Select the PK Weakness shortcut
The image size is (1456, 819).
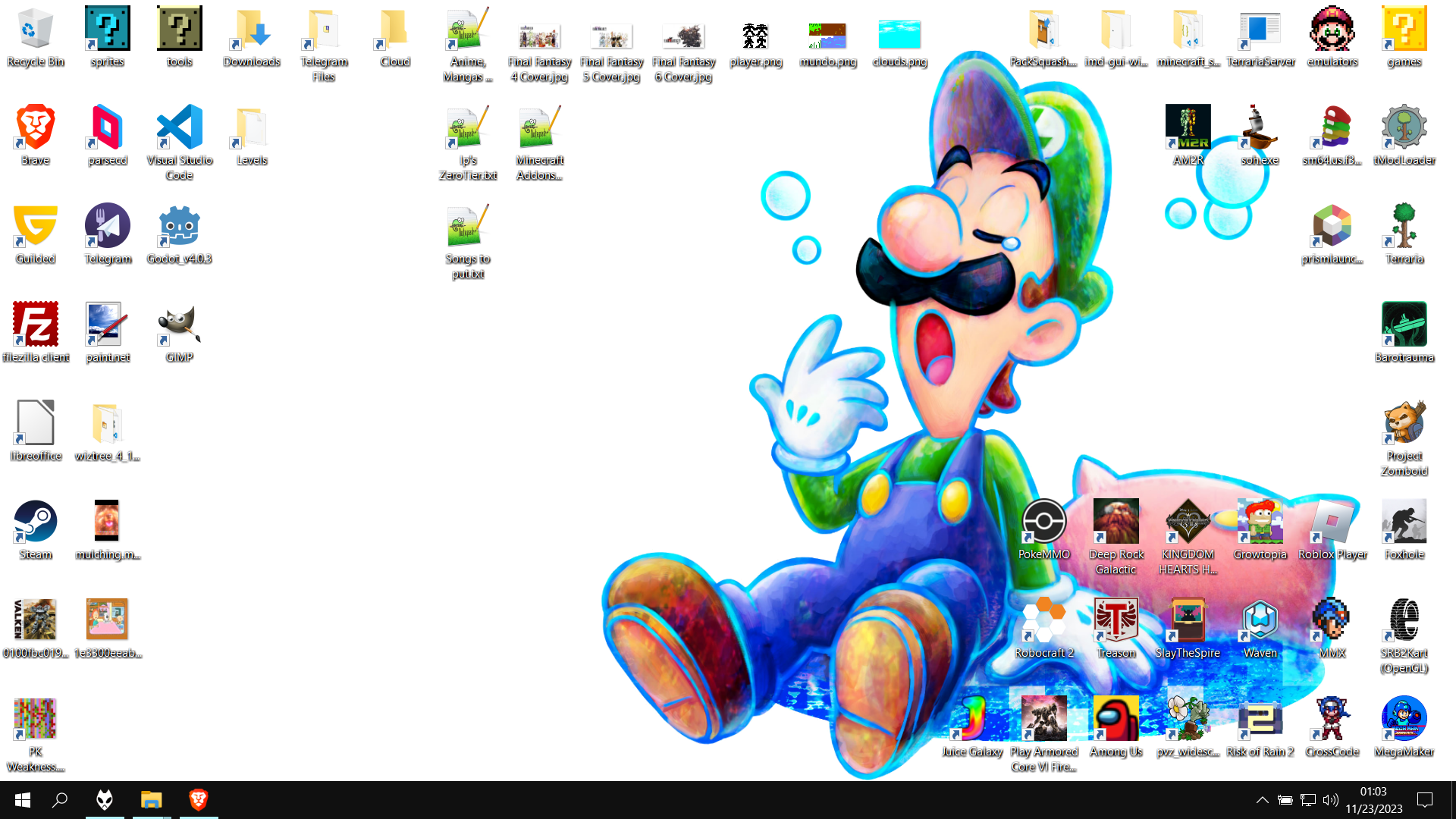tap(35, 734)
